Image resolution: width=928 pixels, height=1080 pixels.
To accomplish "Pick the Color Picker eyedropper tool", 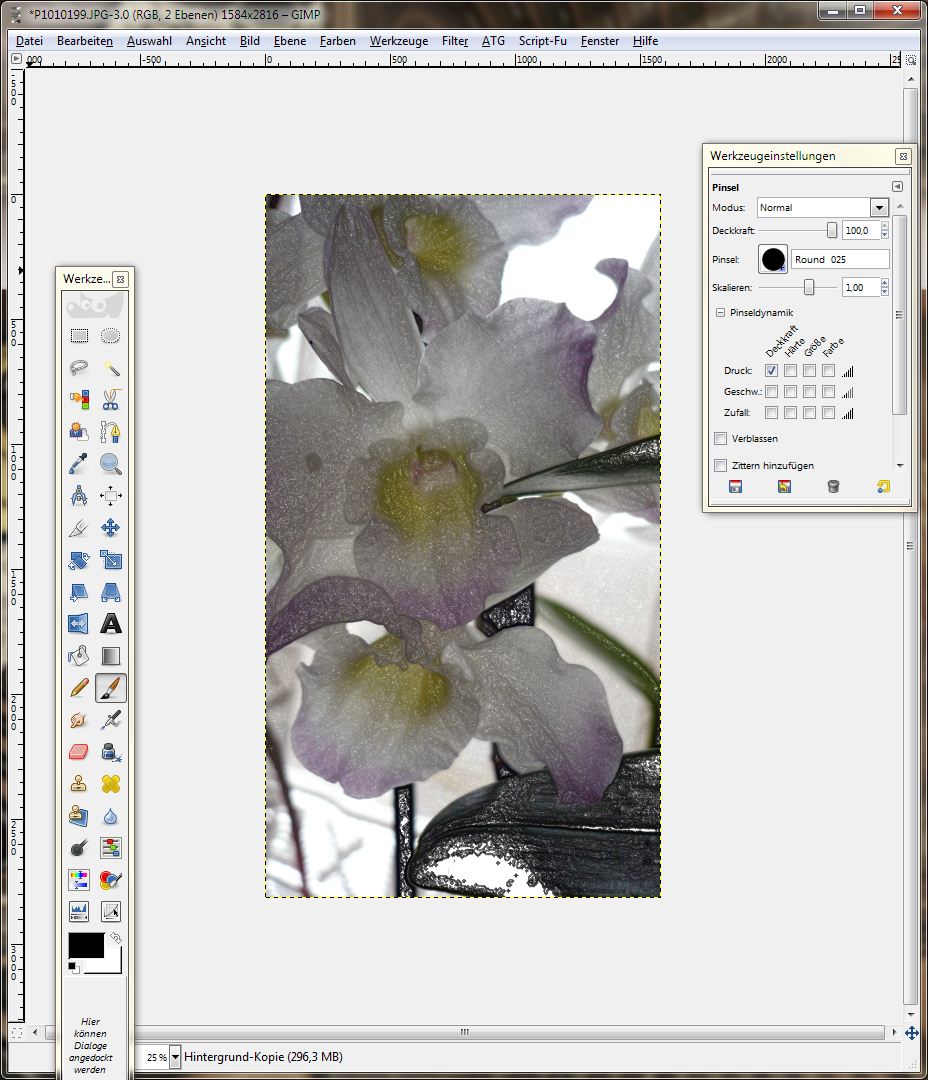I will pos(79,464).
